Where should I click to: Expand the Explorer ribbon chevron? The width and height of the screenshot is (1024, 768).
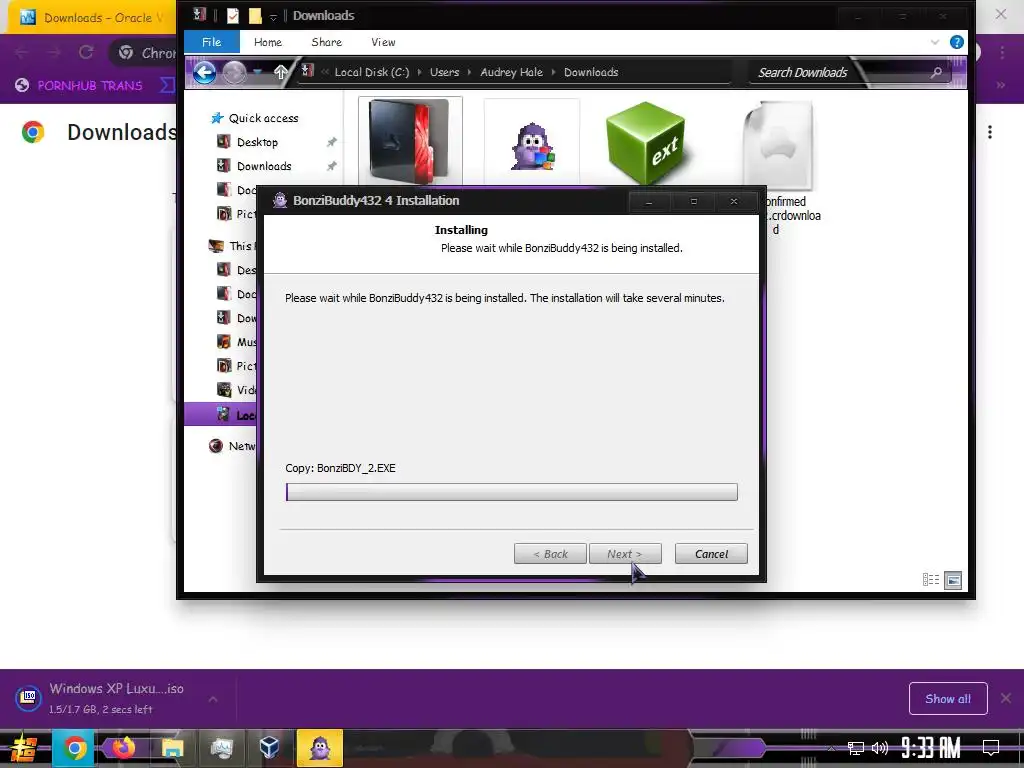pyautogui.click(x=935, y=42)
